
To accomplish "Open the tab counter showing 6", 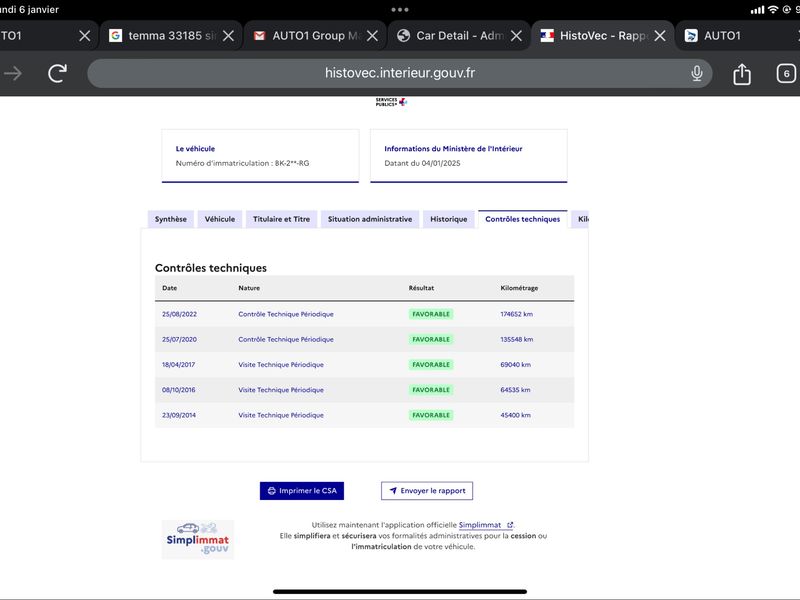I will click(786, 73).
